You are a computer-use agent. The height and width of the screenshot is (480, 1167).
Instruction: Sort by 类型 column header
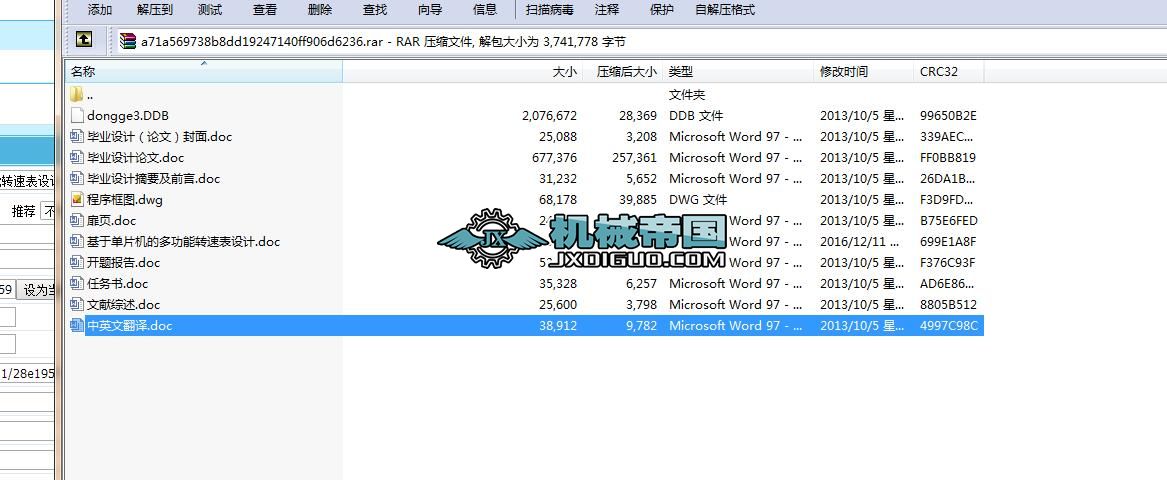740,71
